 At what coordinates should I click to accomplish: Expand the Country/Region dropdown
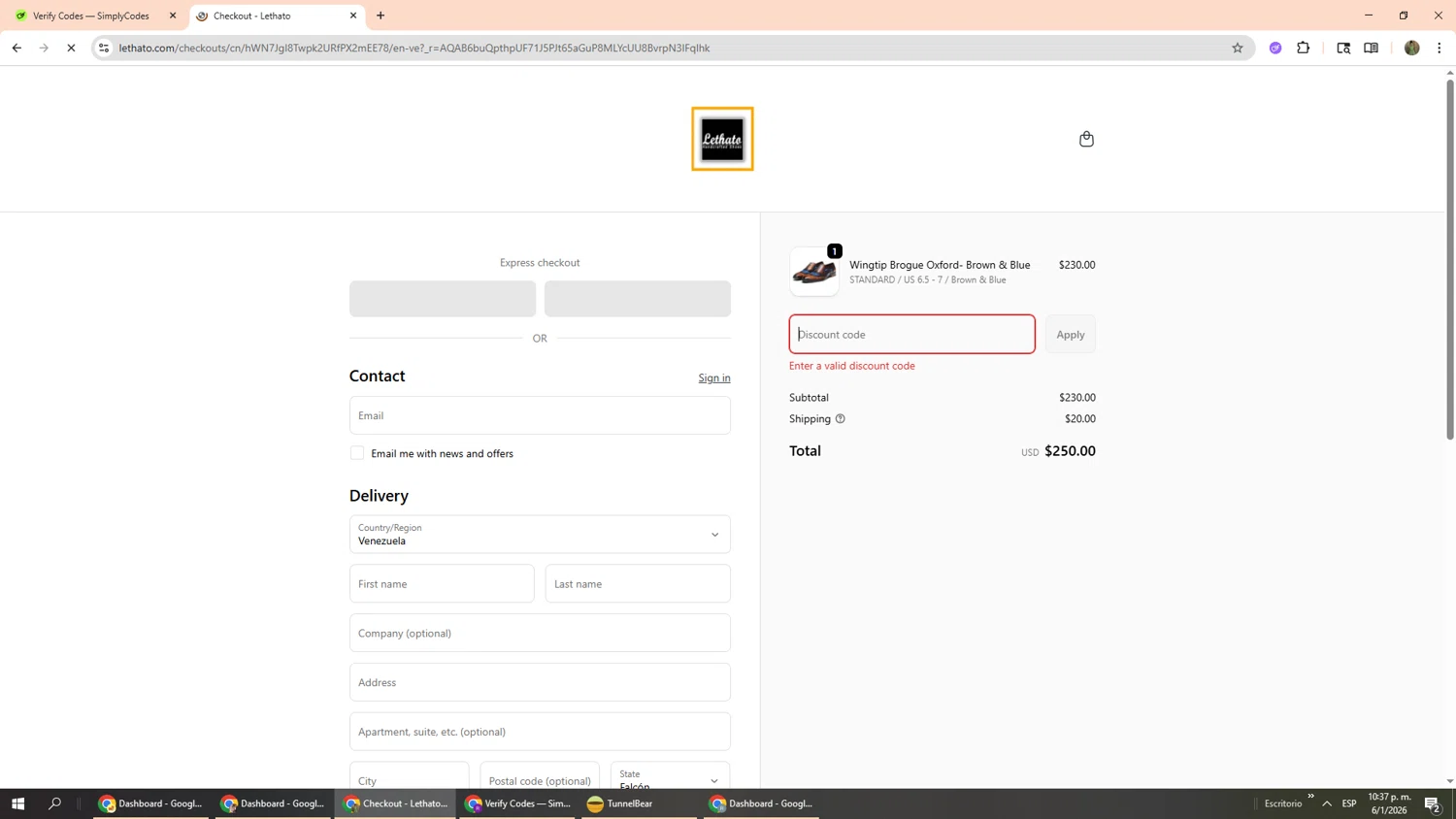click(540, 534)
